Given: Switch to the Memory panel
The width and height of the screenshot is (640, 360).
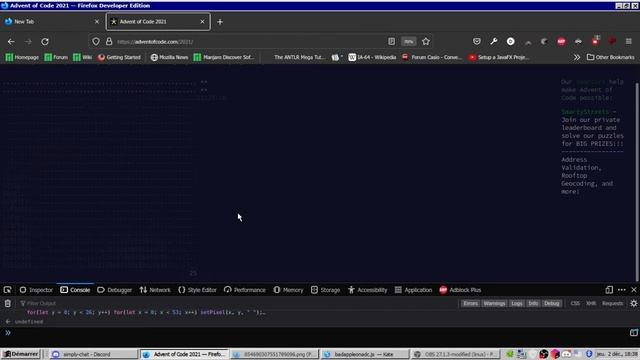Looking at the screenshot, I should tap(289, 290).
